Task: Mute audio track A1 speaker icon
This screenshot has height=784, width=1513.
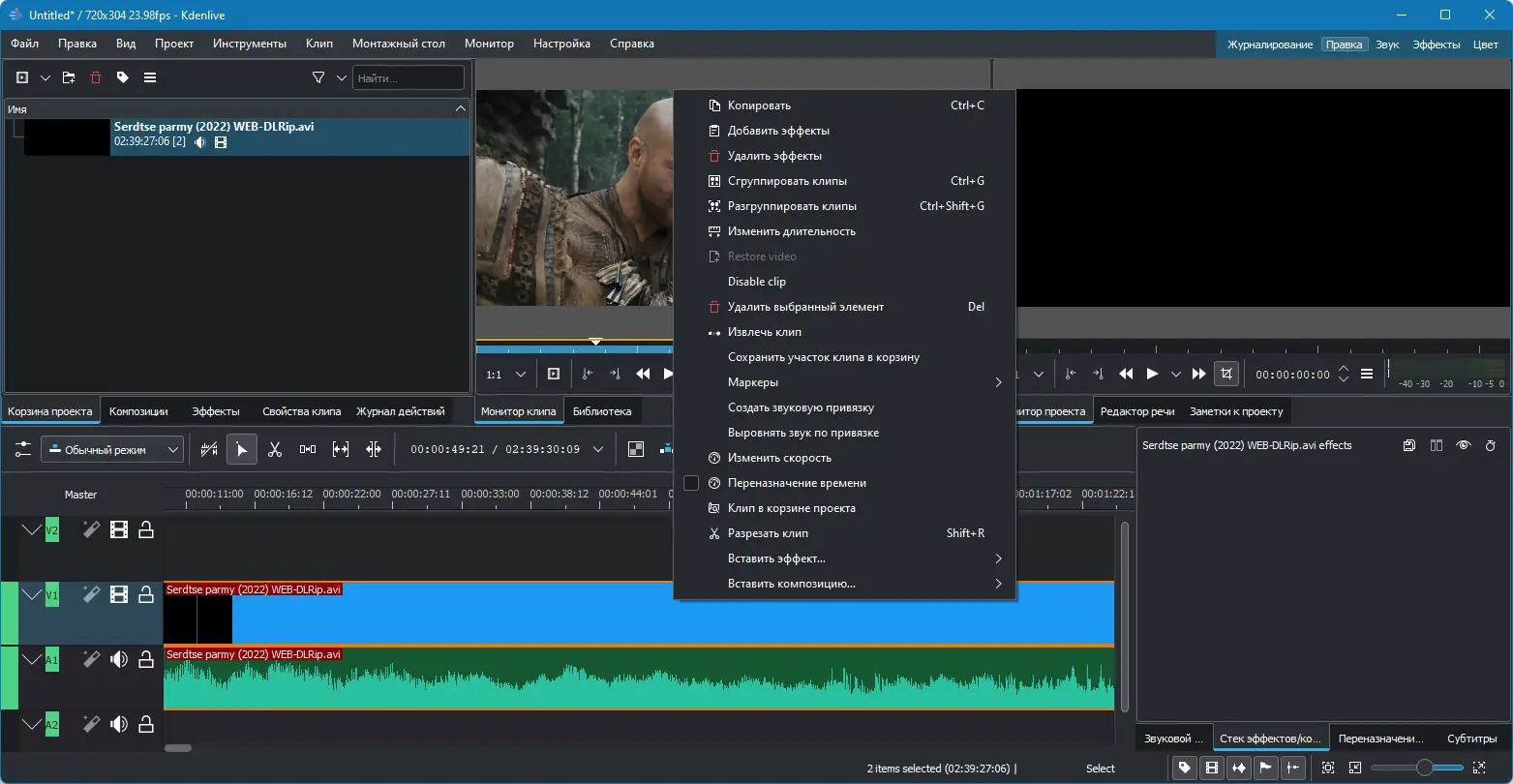Action: tap(119, 660)
